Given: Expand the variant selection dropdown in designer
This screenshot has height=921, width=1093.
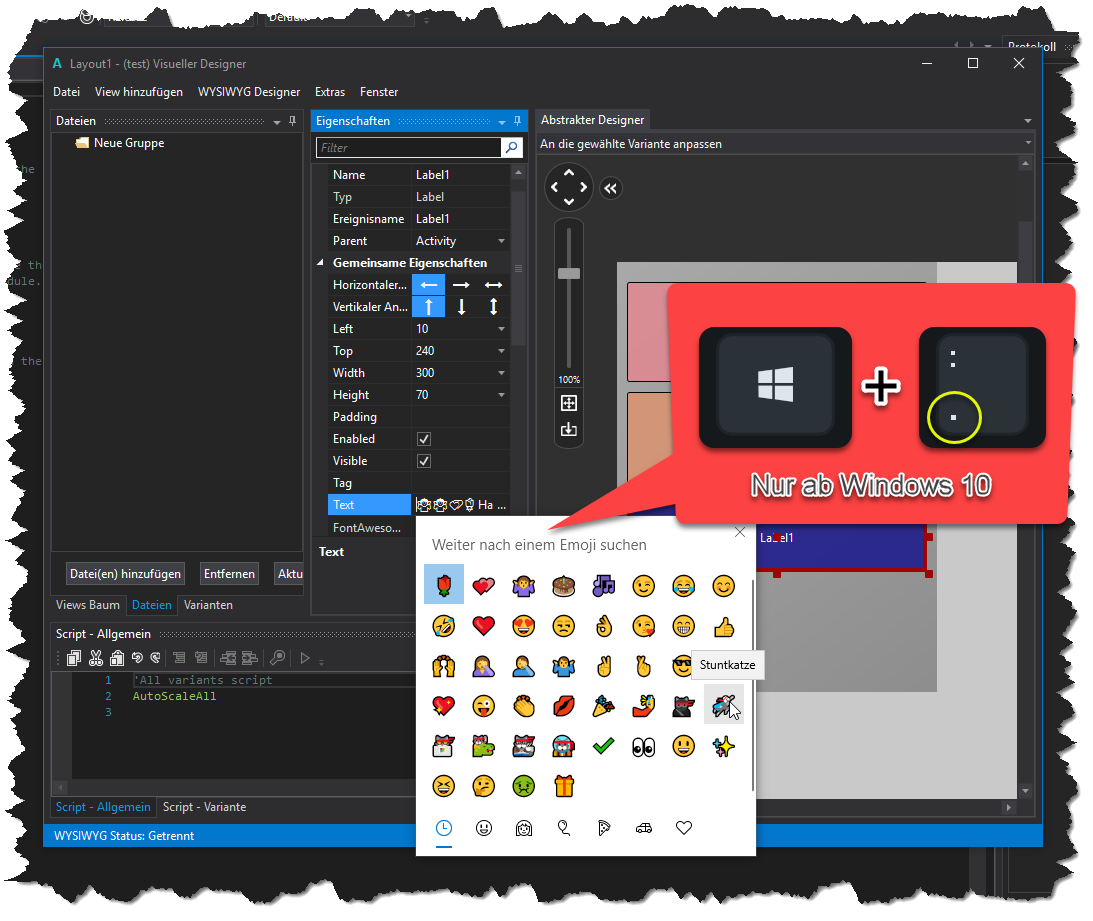Looking at the screenshot, I should pos(1028,144).
